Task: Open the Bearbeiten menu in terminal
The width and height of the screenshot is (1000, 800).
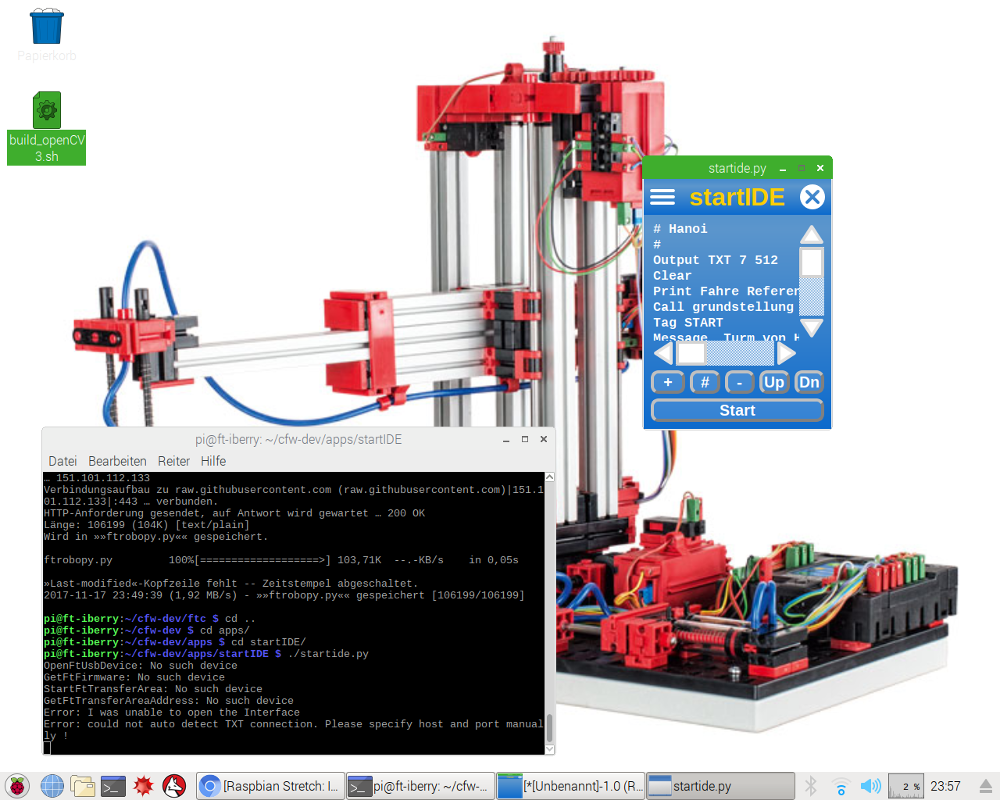Action: coord(117,461)
